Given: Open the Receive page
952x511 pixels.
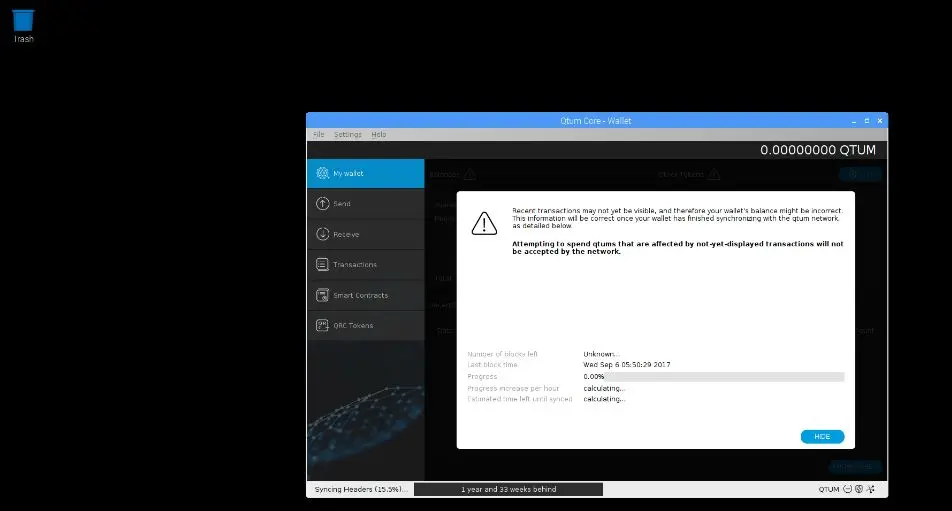Looking at the screenshot, I should pos(366,234).
